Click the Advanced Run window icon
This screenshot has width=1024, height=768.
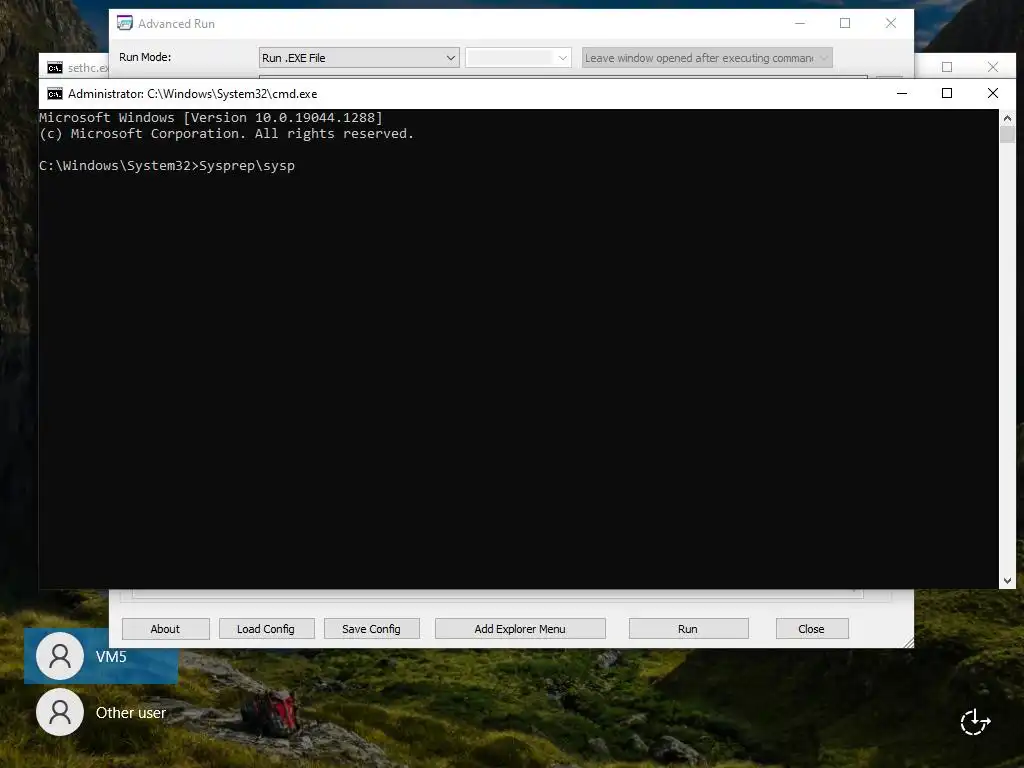[125, 24]
